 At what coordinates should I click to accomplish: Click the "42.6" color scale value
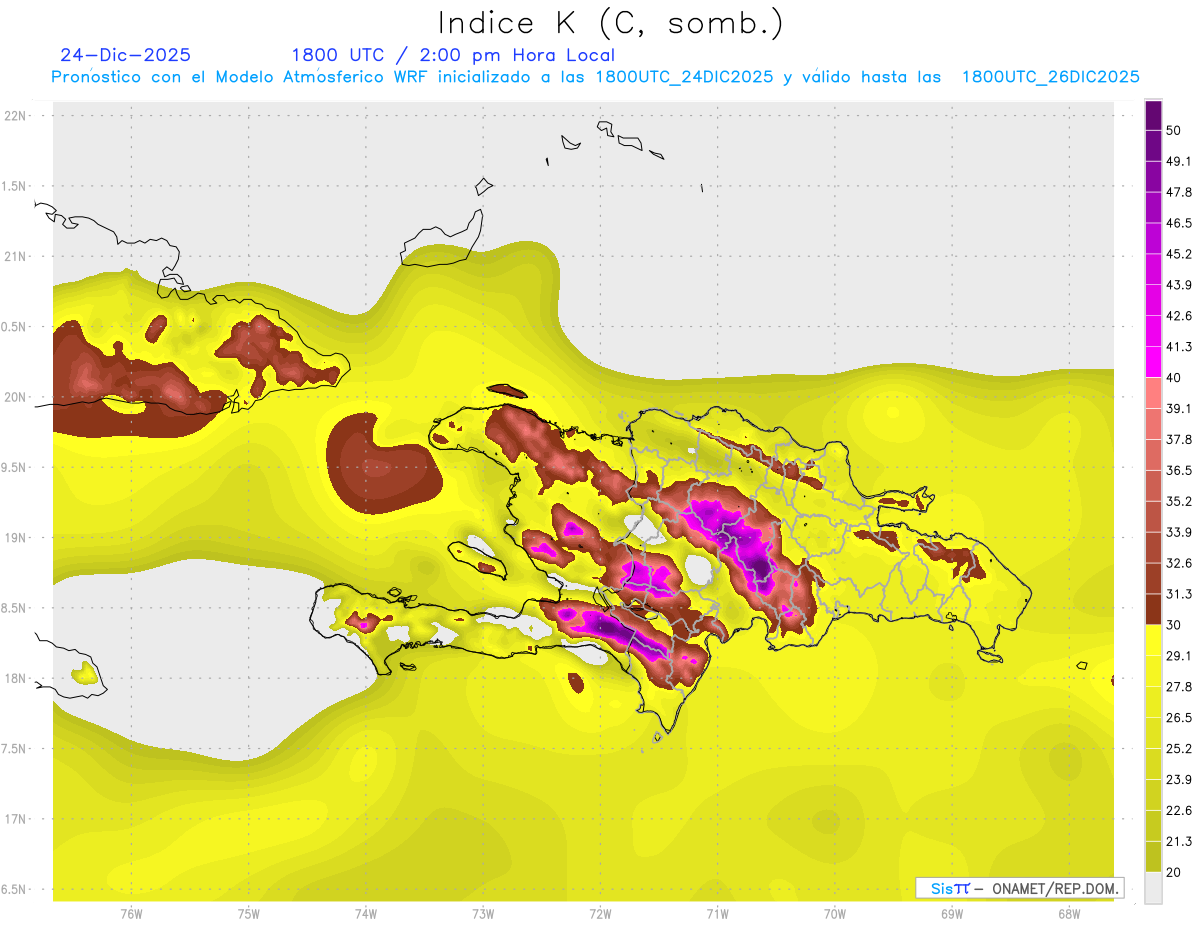pyautogui.click(x=1179, y=316)
